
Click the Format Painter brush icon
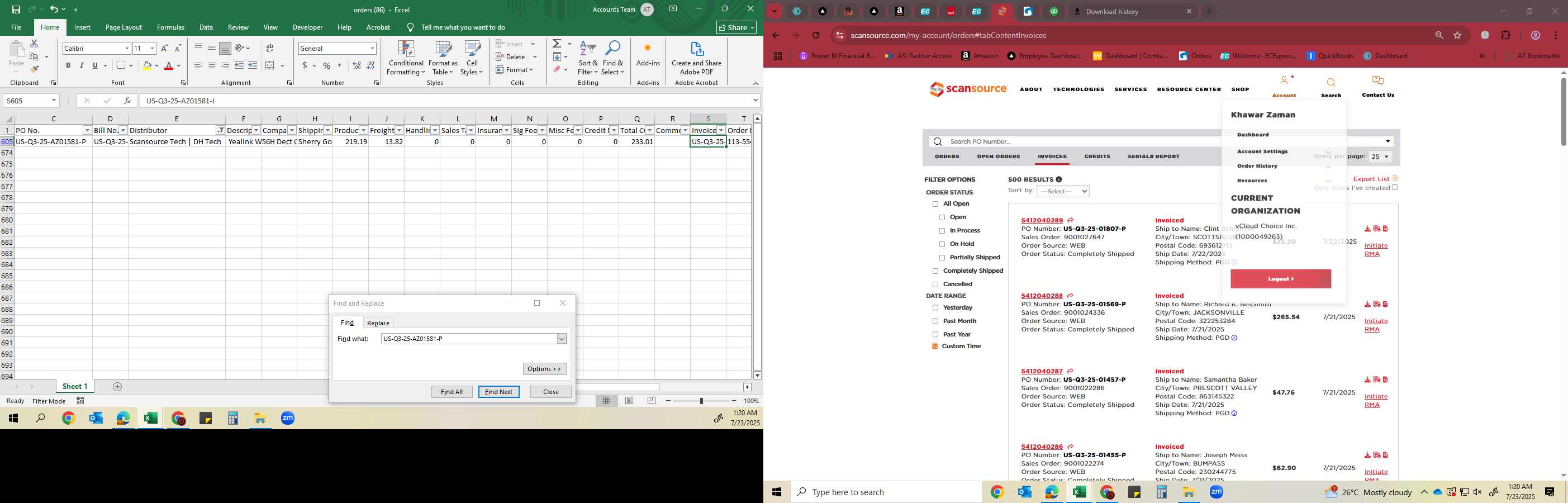click(34, 69)
